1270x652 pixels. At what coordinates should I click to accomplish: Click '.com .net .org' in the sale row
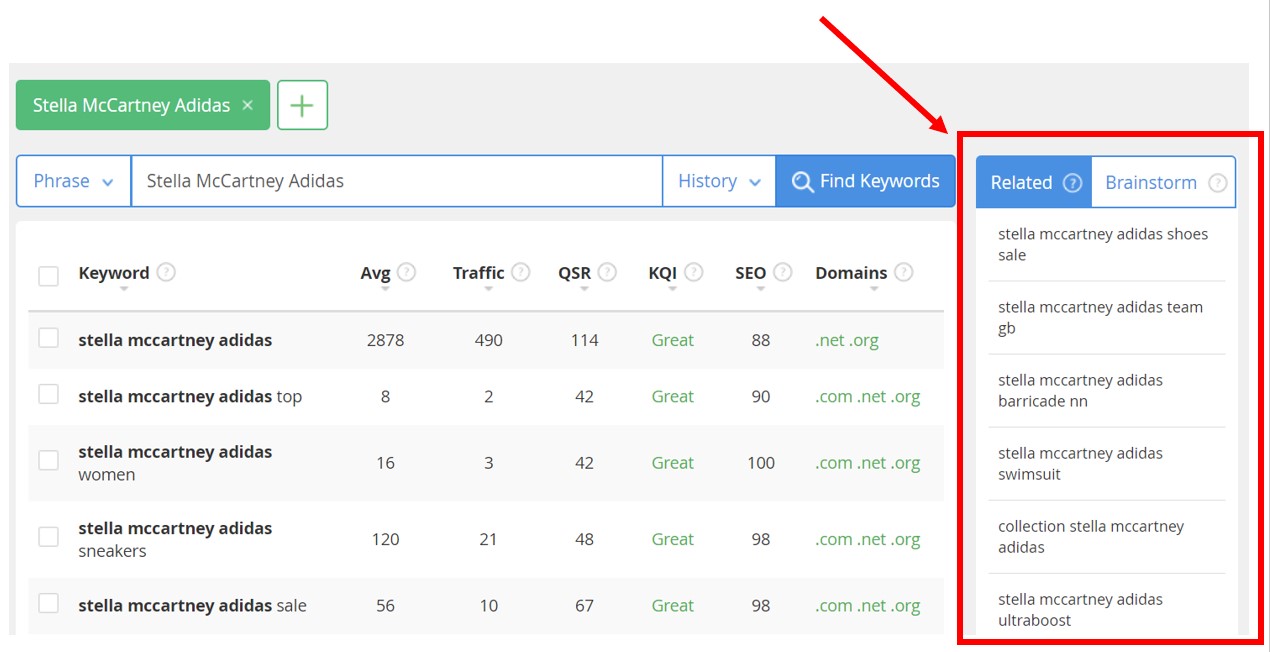868,605
